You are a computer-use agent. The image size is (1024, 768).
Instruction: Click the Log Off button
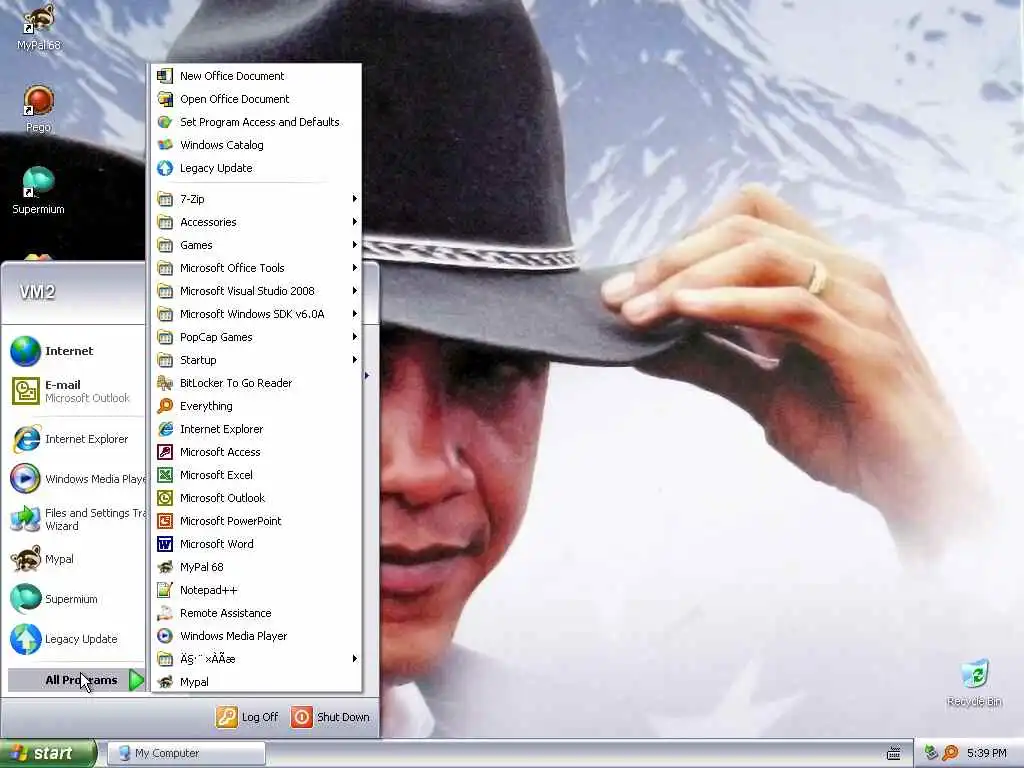248,717
